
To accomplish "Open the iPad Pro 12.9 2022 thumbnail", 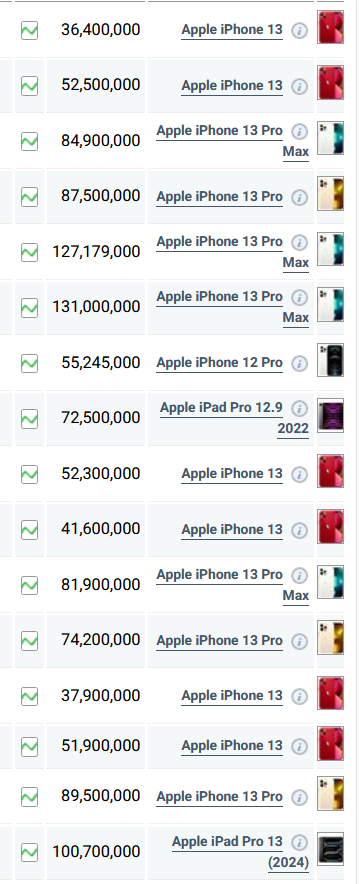I will (x=330, y=416).
